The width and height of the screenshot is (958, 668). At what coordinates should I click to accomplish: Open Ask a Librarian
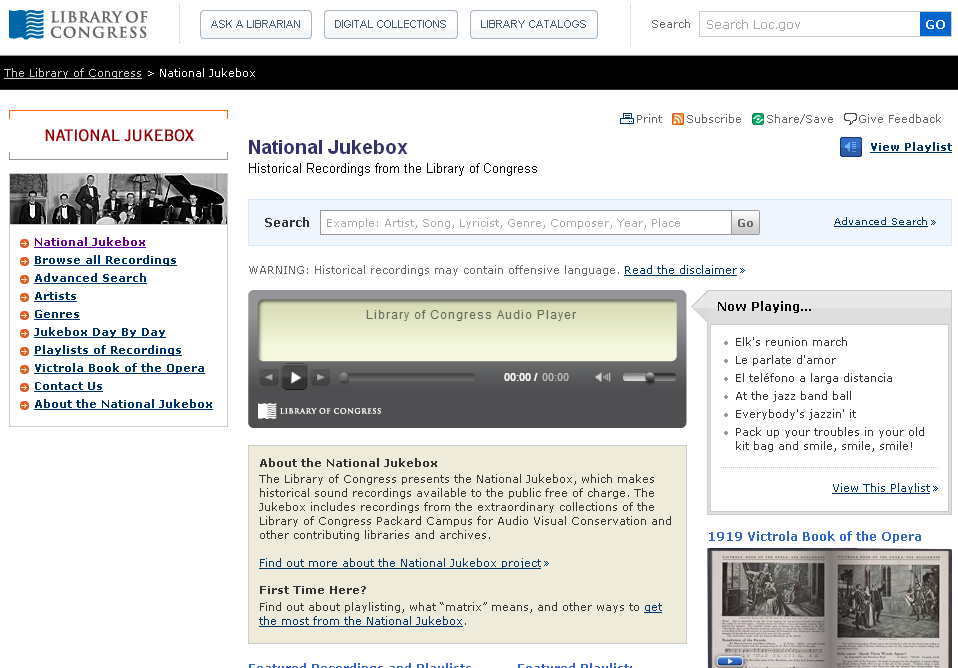[255, 24]
